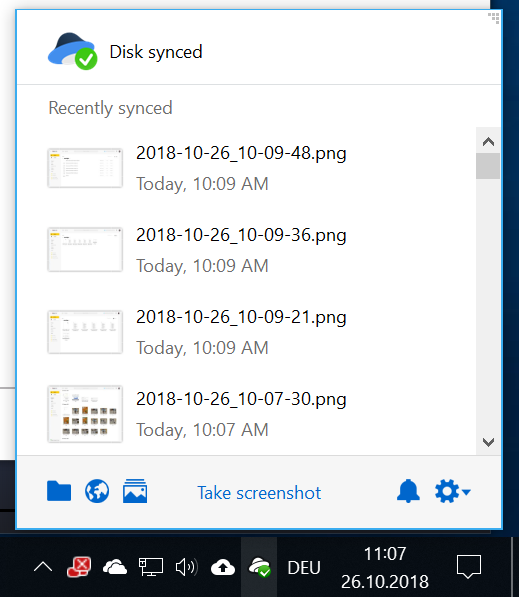Screen dimensions: 519x597
Task: Open file 2018-10-26_10-09-36.png
Action: (241, 235)
